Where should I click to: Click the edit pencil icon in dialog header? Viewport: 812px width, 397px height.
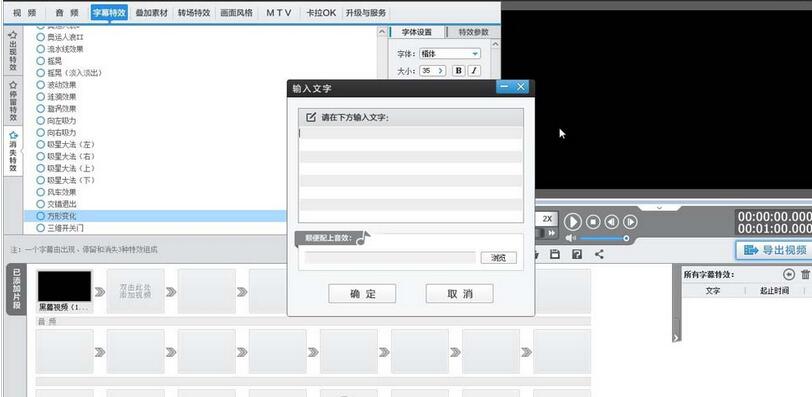[x=311, y=117]
